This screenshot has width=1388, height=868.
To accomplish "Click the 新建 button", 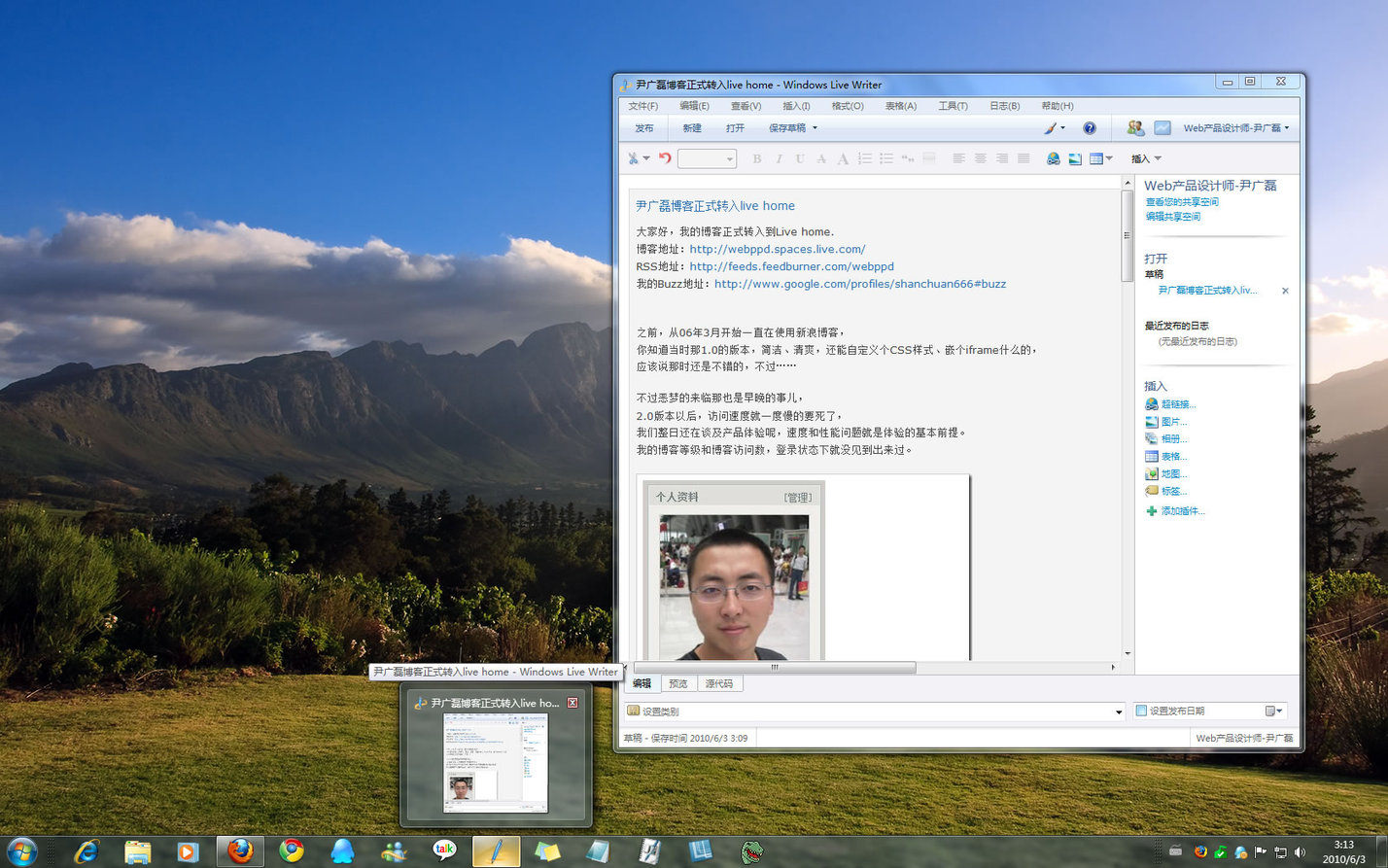I will (x=692, y=128).
